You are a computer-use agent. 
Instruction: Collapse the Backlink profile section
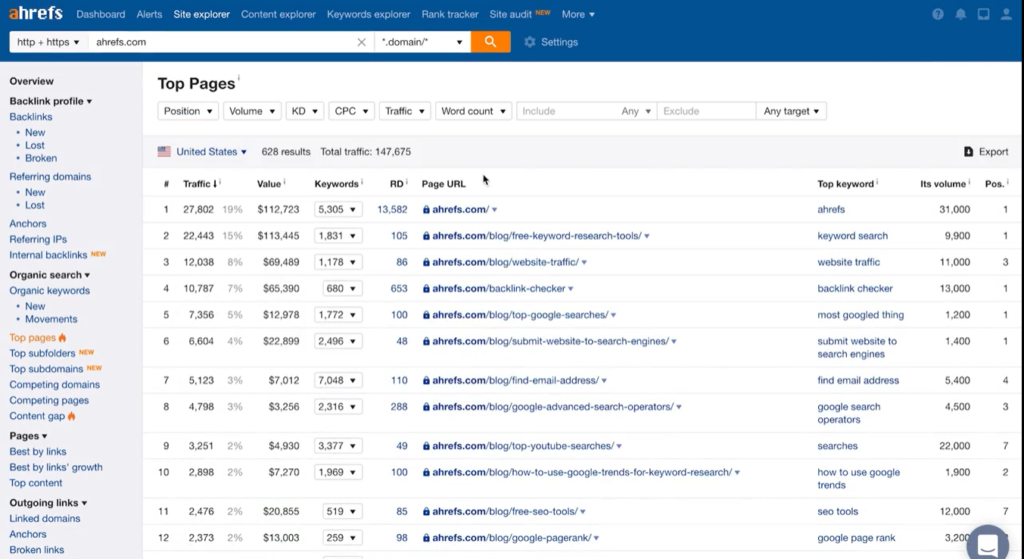[x=50, y=101]
